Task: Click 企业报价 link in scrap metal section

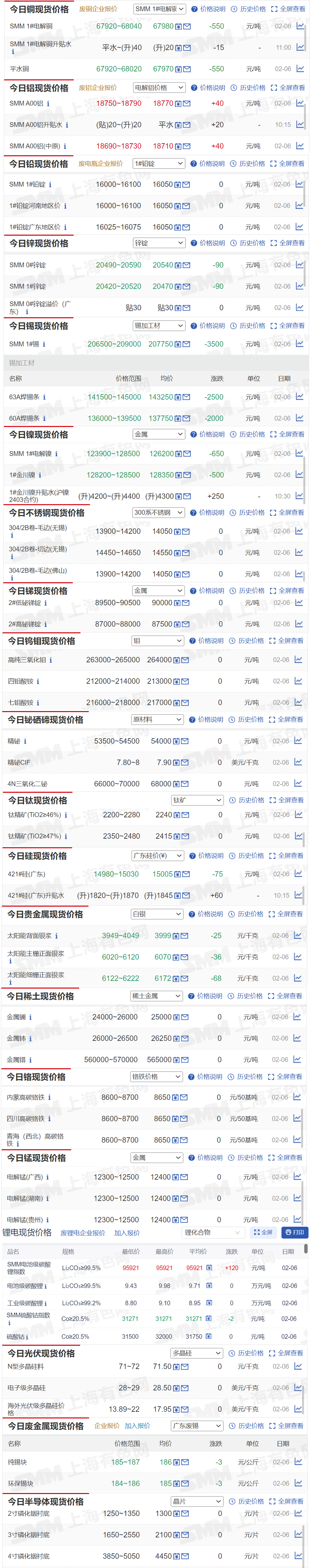Action: point(107,1426)
